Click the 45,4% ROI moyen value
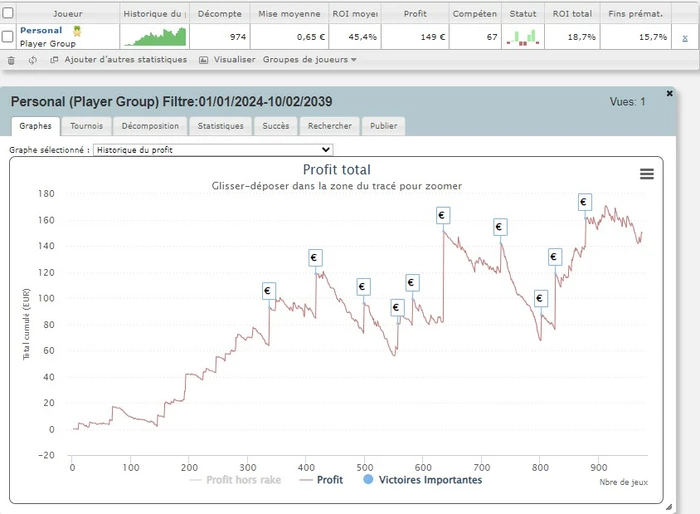 pos(362,37)
